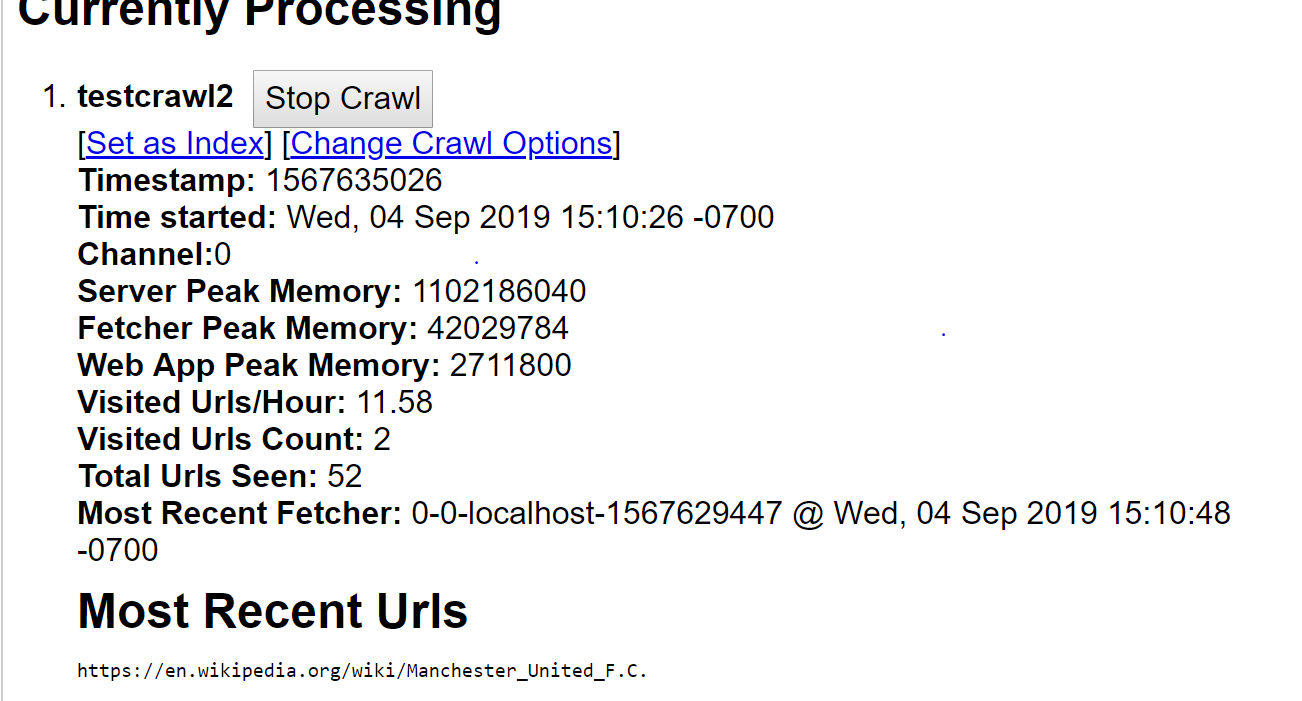
Task: Open the Change Crawl Options link
Action: (x=451, y=144)
